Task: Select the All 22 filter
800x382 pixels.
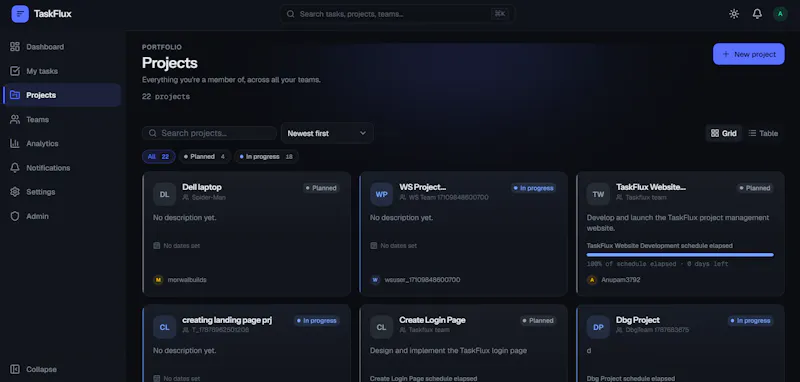Action: tap(159, 157)
